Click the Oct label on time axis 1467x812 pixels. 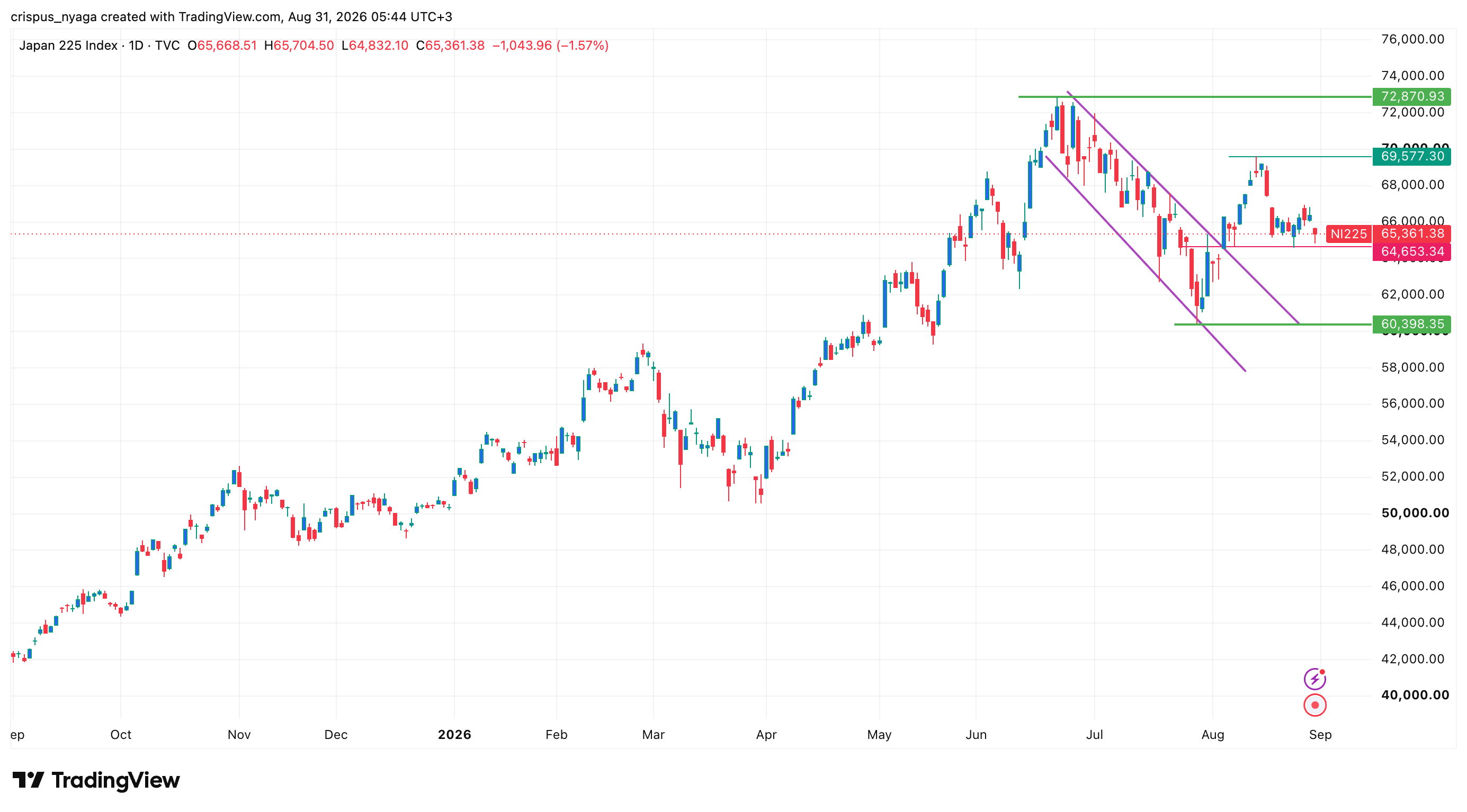point(121,735)
